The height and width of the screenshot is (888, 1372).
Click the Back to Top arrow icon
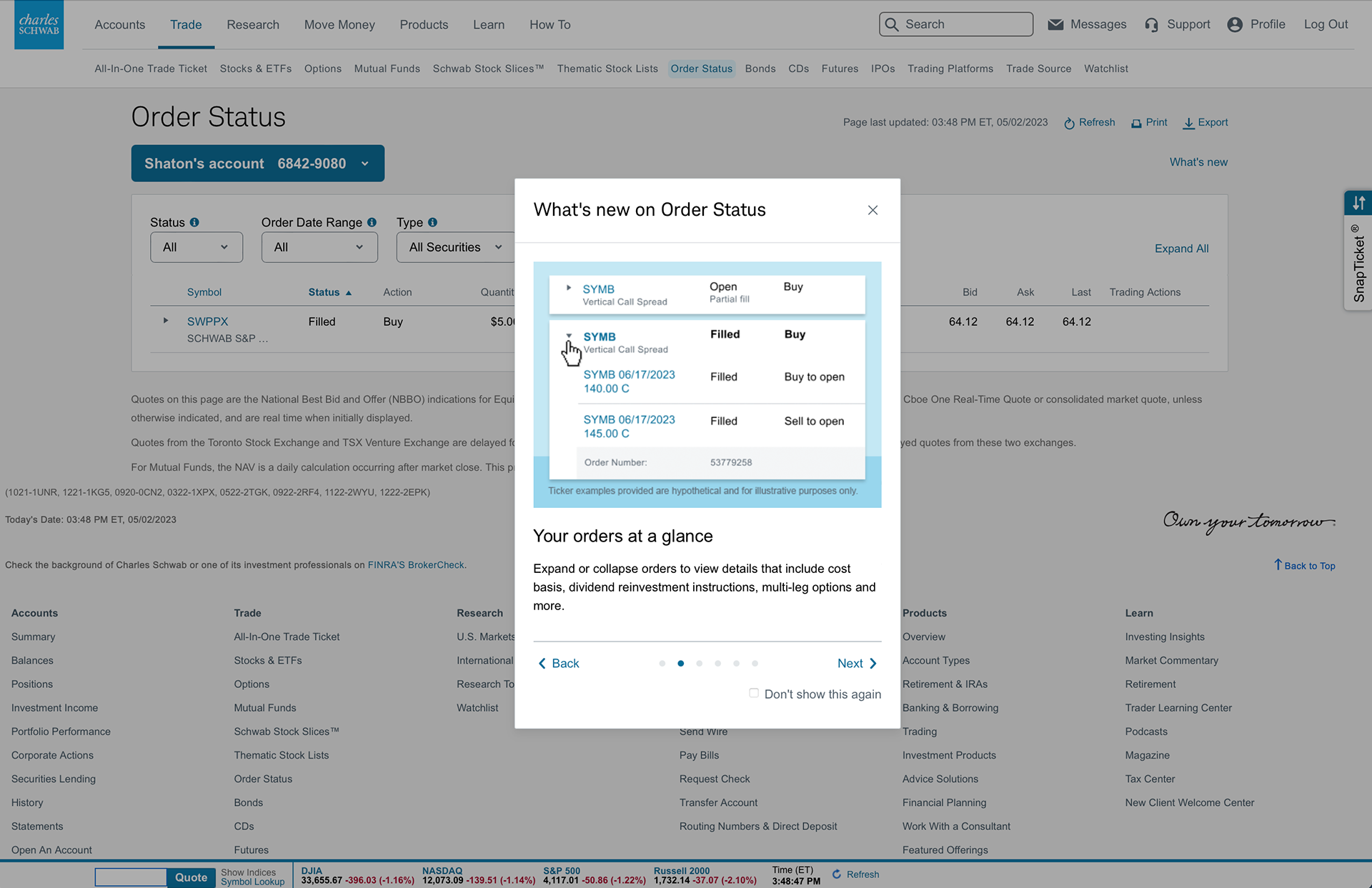click(1278, 564)
